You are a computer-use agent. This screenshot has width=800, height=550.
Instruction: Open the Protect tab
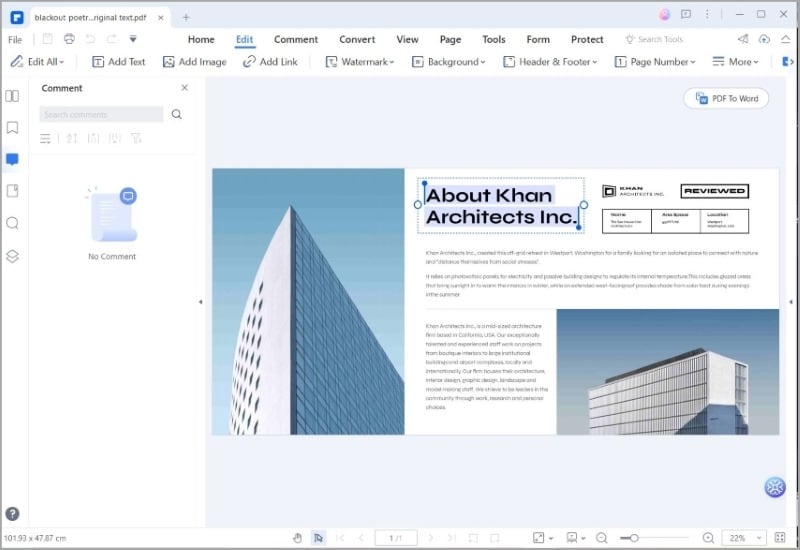coord(587,39)
